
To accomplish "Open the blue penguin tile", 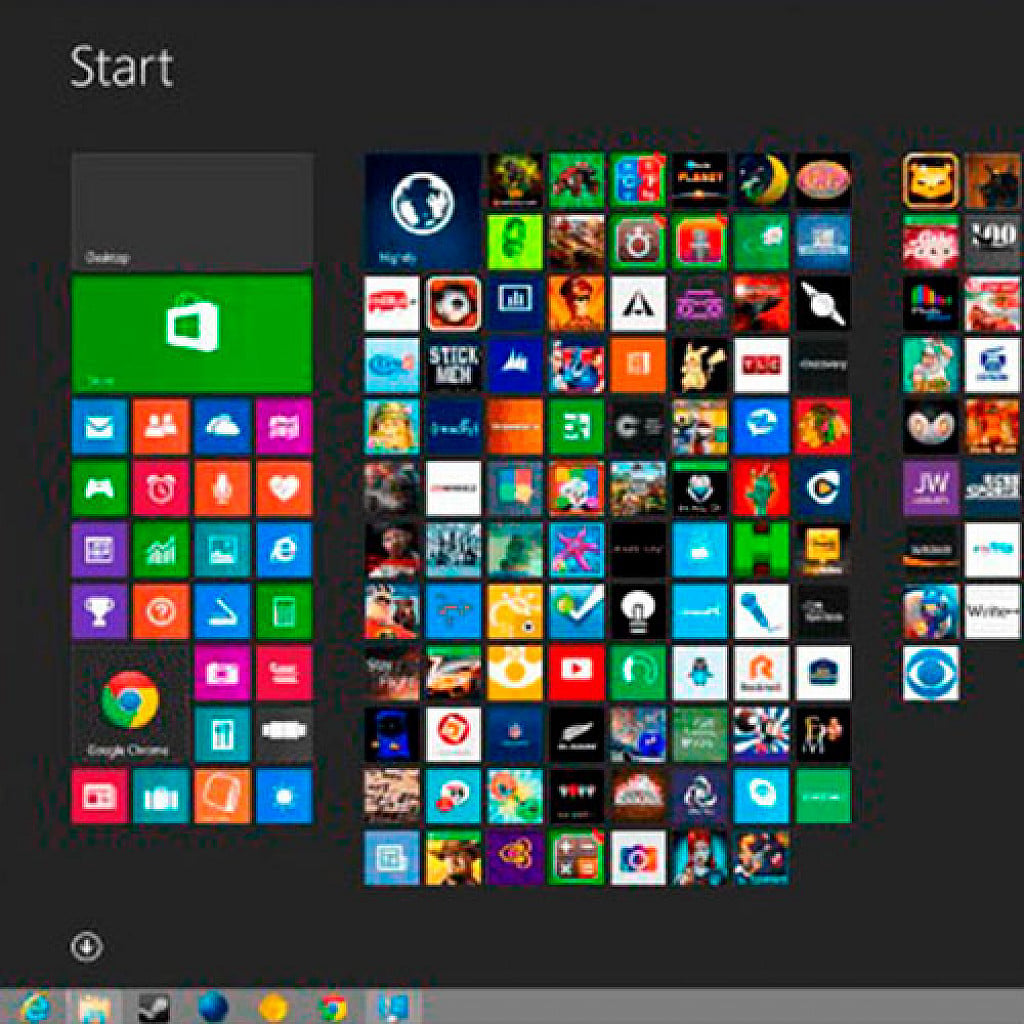I will pos(699,673).
